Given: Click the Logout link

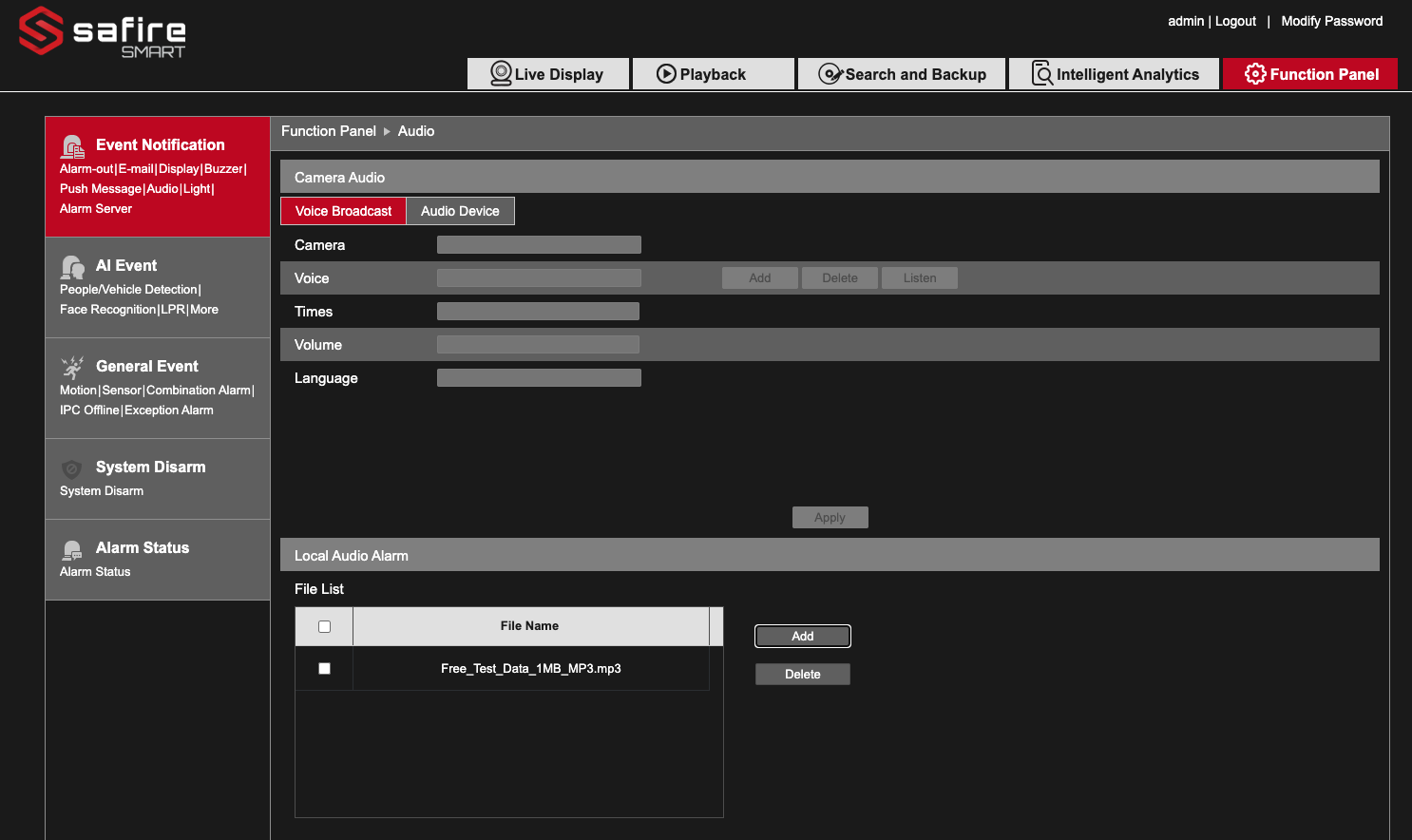Looking at the screenshot, I should tap(1235, 21).
